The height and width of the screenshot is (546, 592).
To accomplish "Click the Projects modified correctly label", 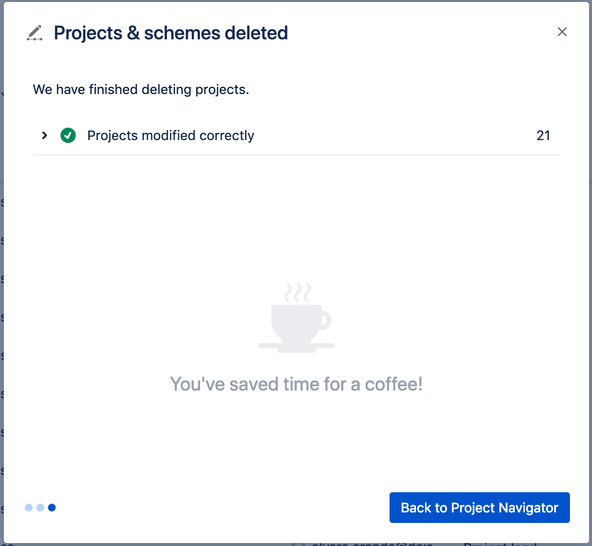I will tap(171, 136).
